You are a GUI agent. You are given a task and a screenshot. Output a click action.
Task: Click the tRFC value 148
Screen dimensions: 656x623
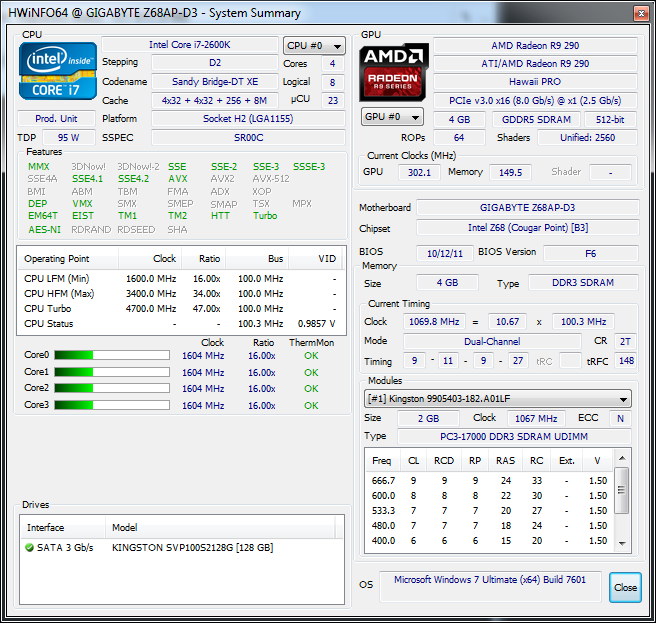coord(626,361)
